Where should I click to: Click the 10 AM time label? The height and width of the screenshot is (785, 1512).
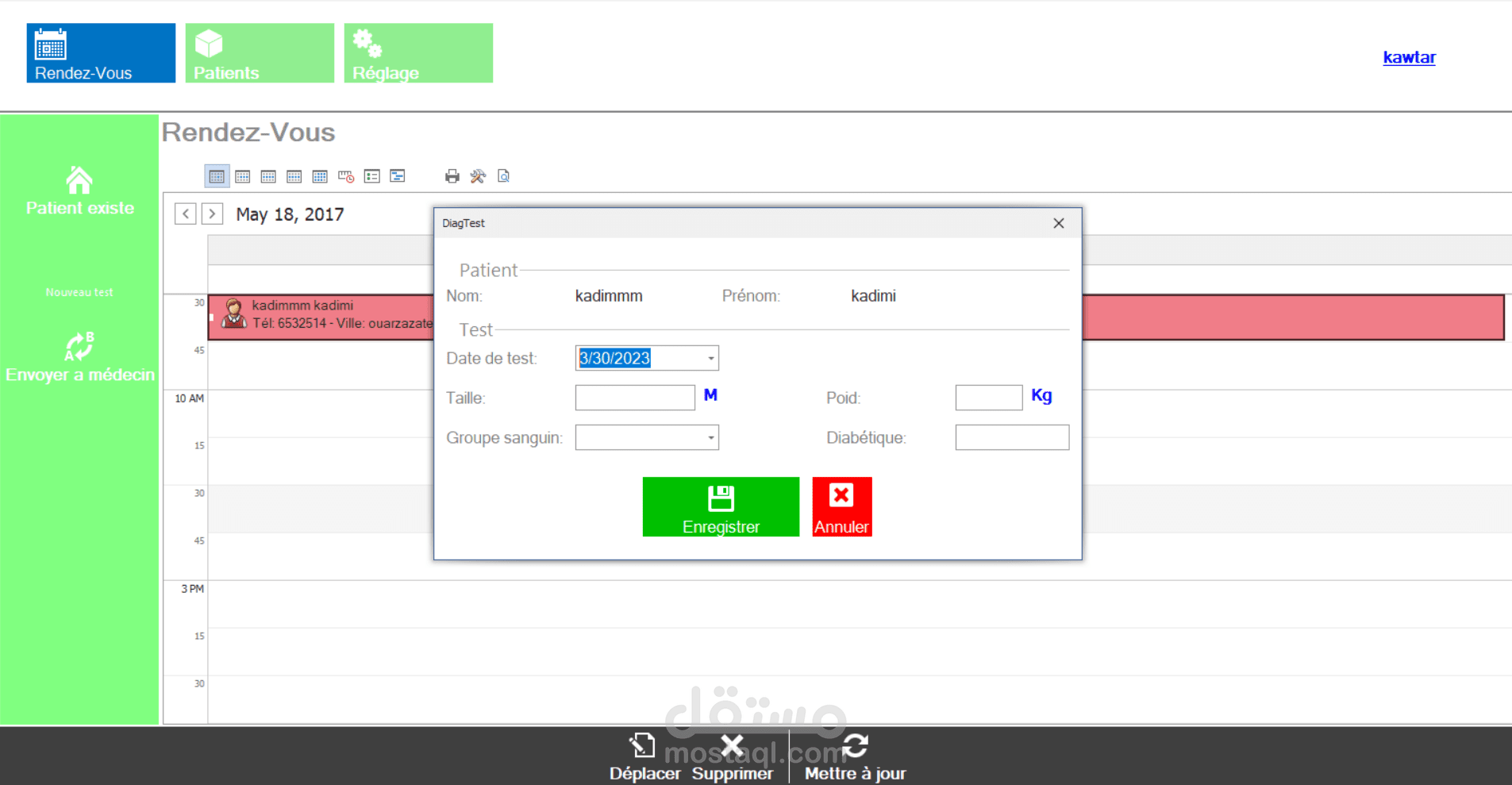coord(190,398)
